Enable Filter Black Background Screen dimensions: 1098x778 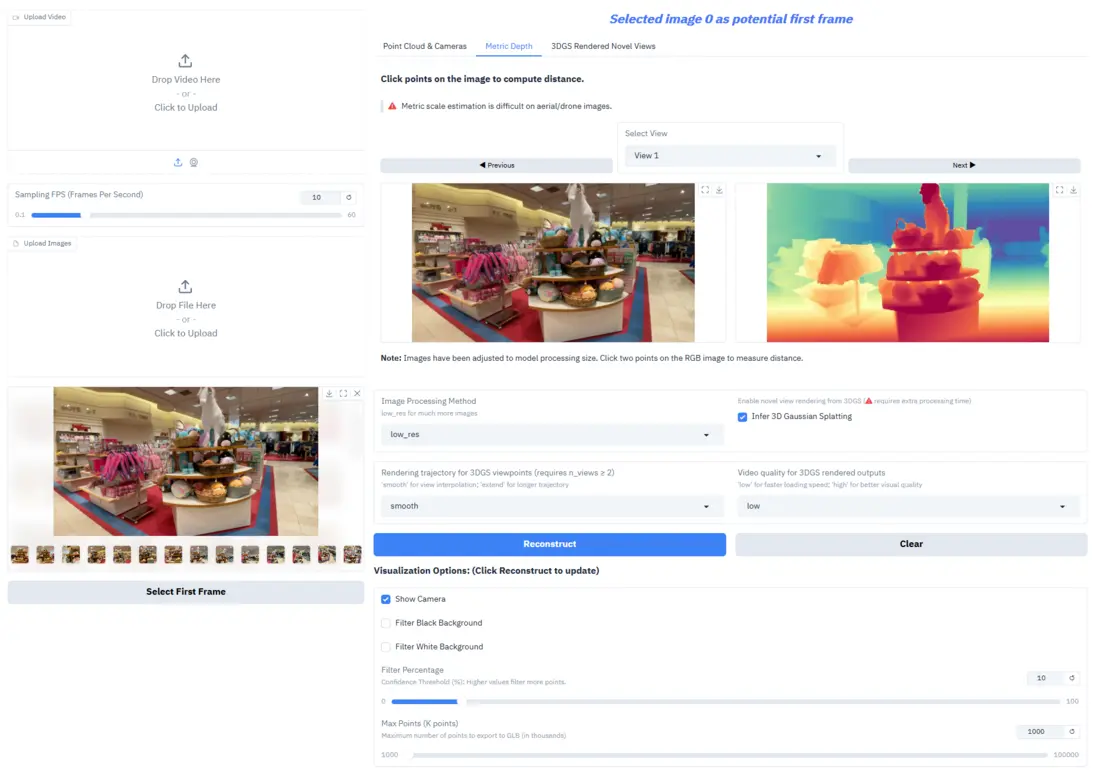click(x=386, y=623)
